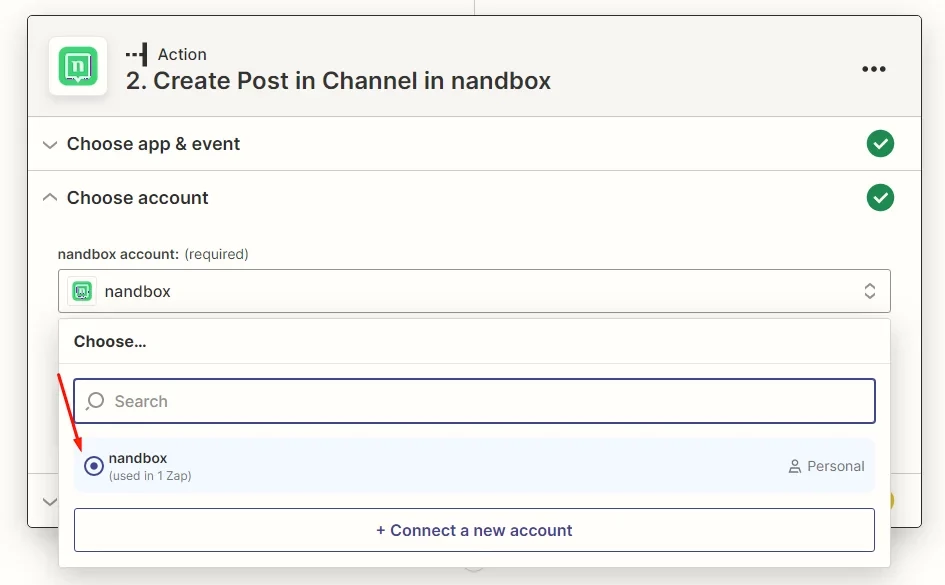945x585 pixels.
Task: Open the Choose app & event section title
Action: pyautogui.click(x=153, y=144)
